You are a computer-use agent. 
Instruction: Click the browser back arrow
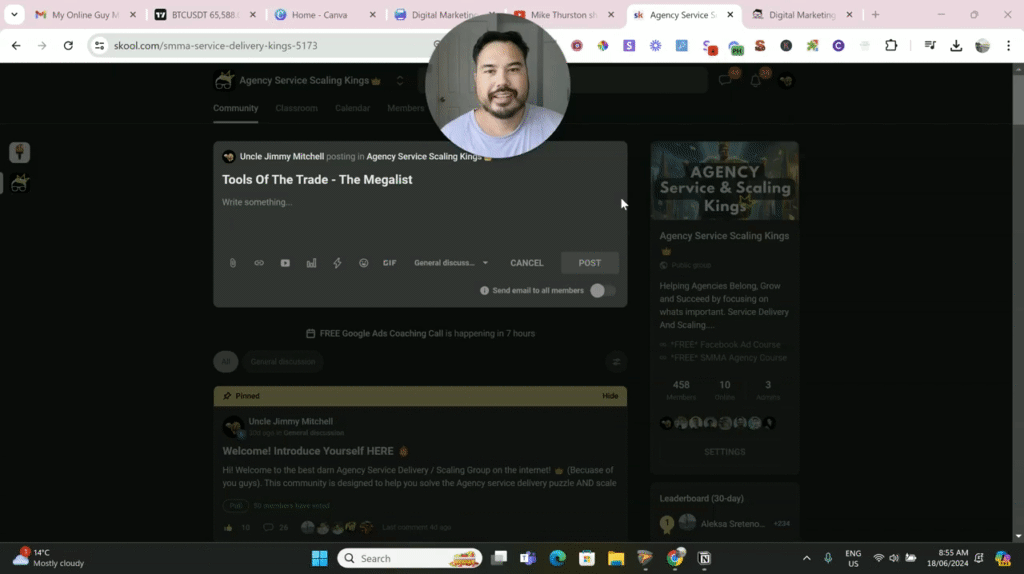tap(16, 46)
